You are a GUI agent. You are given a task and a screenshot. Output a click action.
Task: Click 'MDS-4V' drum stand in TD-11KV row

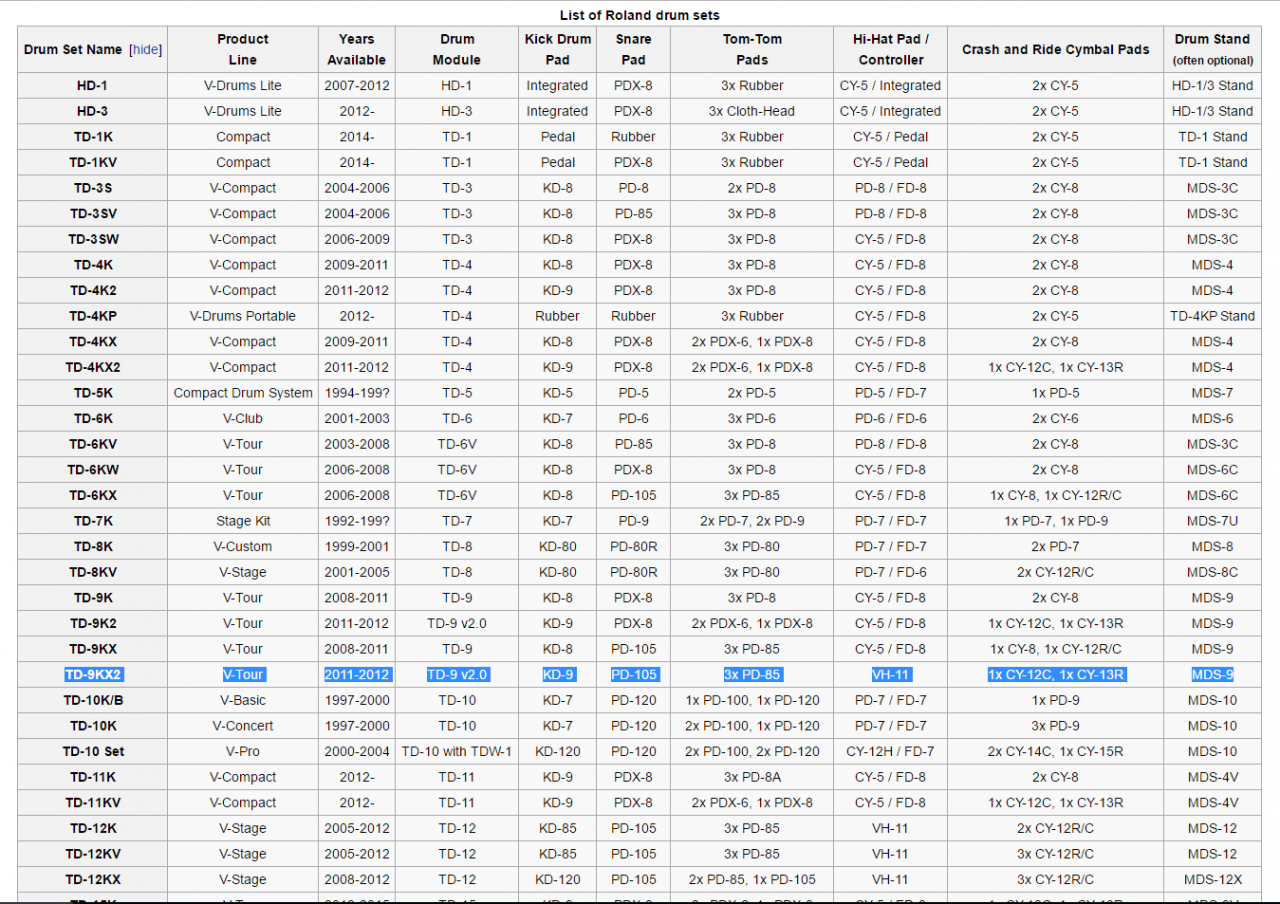(x=1212, y=803)
